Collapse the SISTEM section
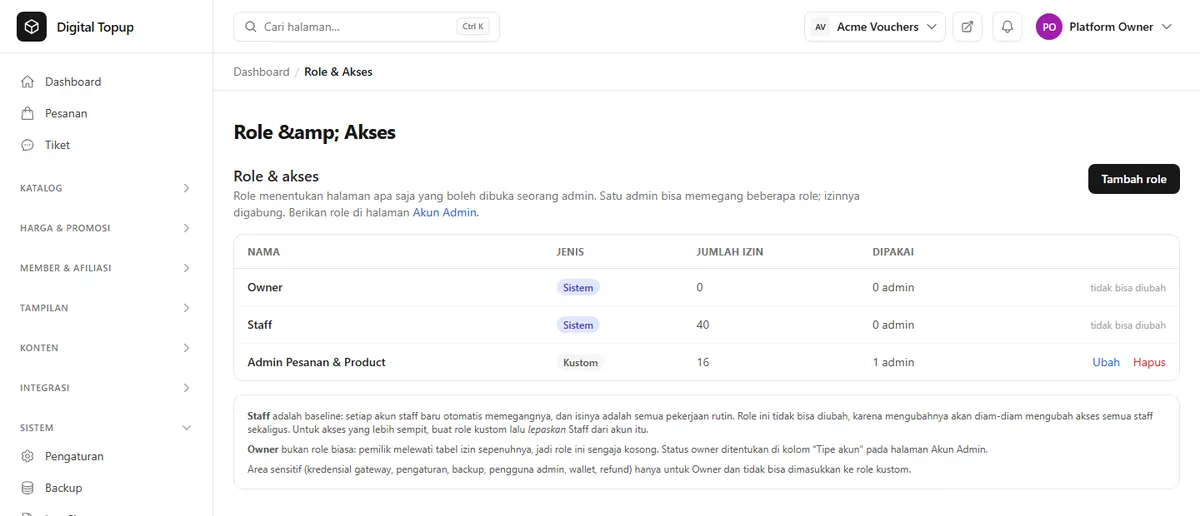Image resolution: width=1200 pixels, height=516 pixels. pyautogui.click(x=106, y=428)
